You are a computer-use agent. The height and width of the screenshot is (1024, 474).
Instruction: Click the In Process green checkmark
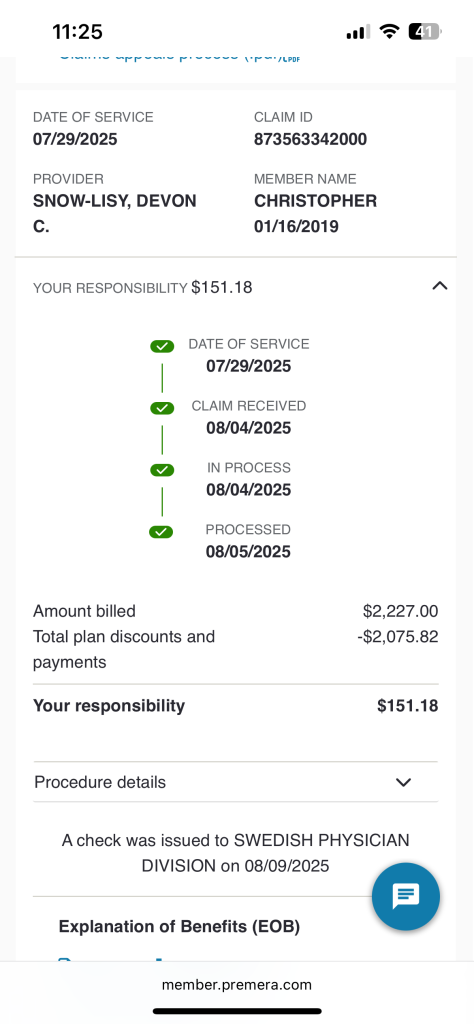[162, 470]
